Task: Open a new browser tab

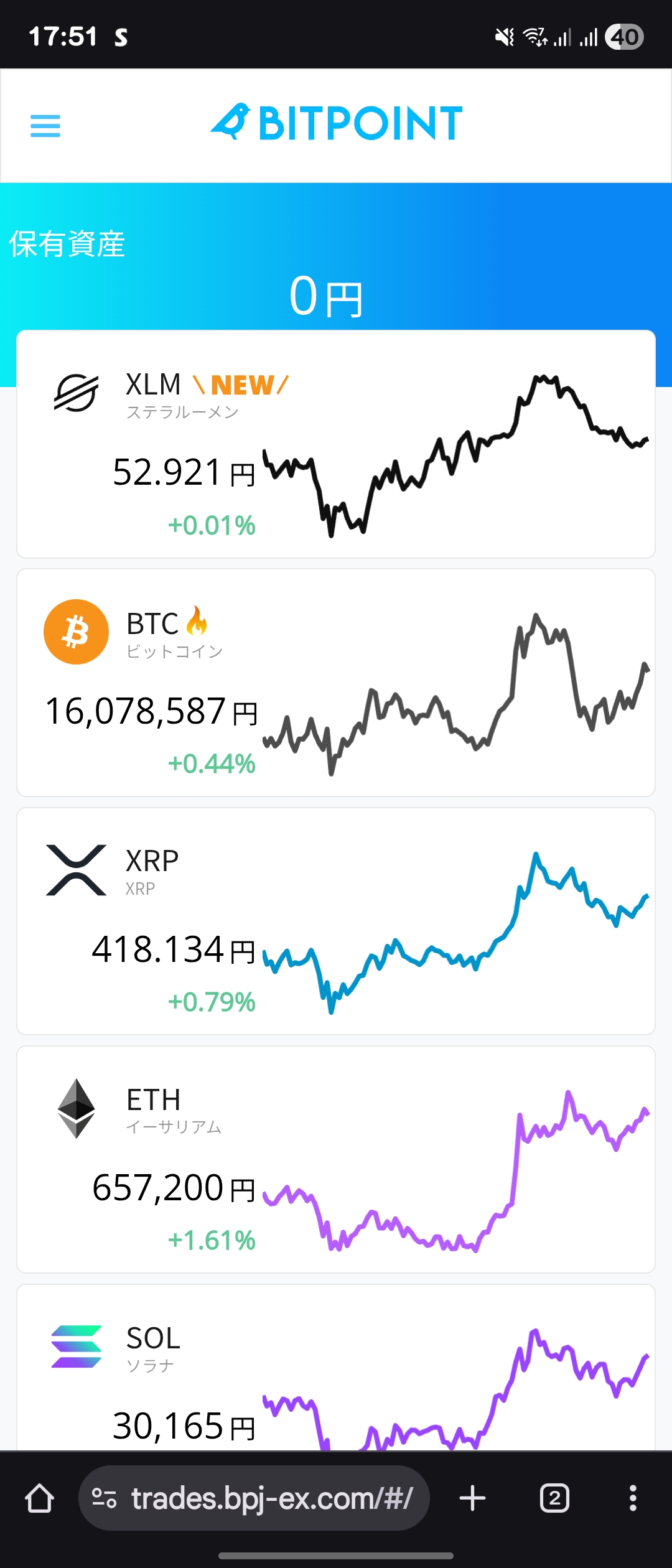Action: [x=472, y=1498]
